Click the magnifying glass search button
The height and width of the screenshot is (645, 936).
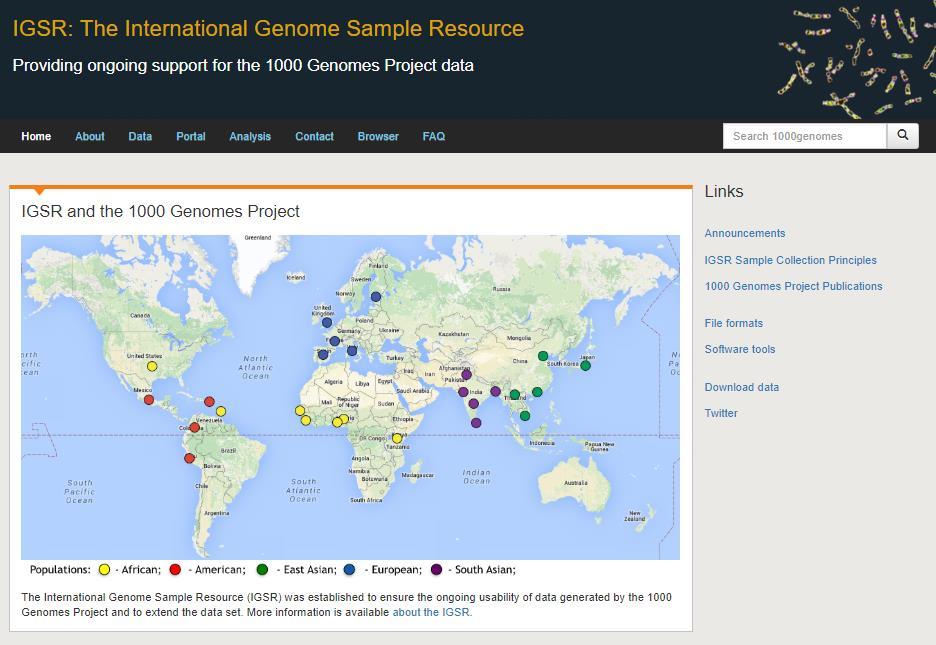(x=903, y=135)
